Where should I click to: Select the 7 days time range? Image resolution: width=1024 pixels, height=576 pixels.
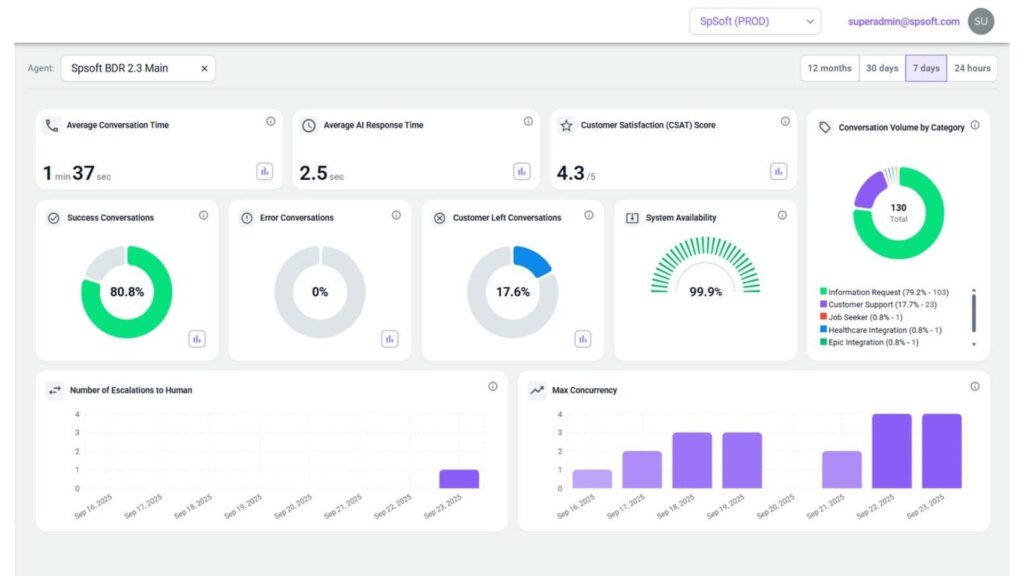coord(925,68)
